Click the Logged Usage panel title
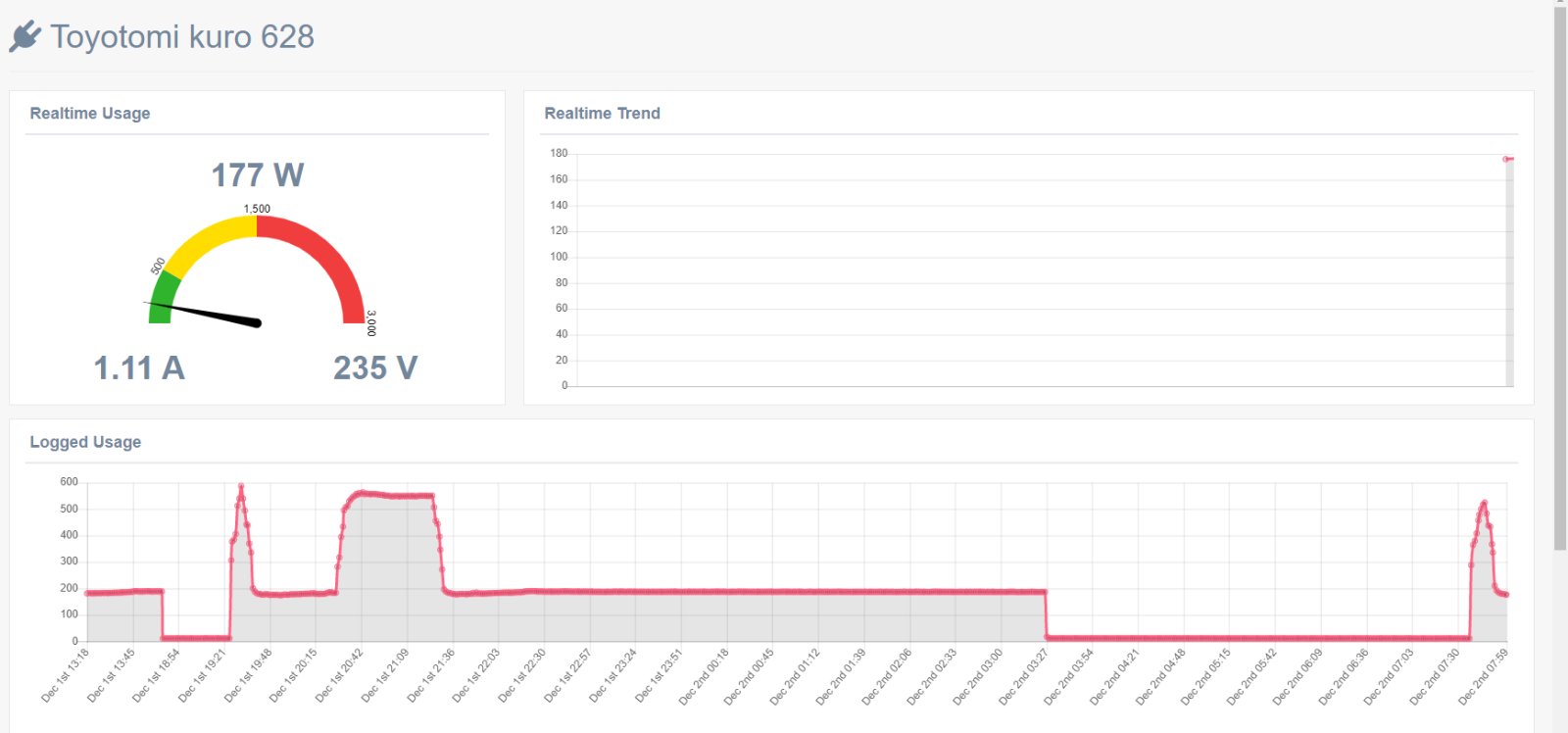The width and height of the screenshot is (1568, 733). point(85,442)
